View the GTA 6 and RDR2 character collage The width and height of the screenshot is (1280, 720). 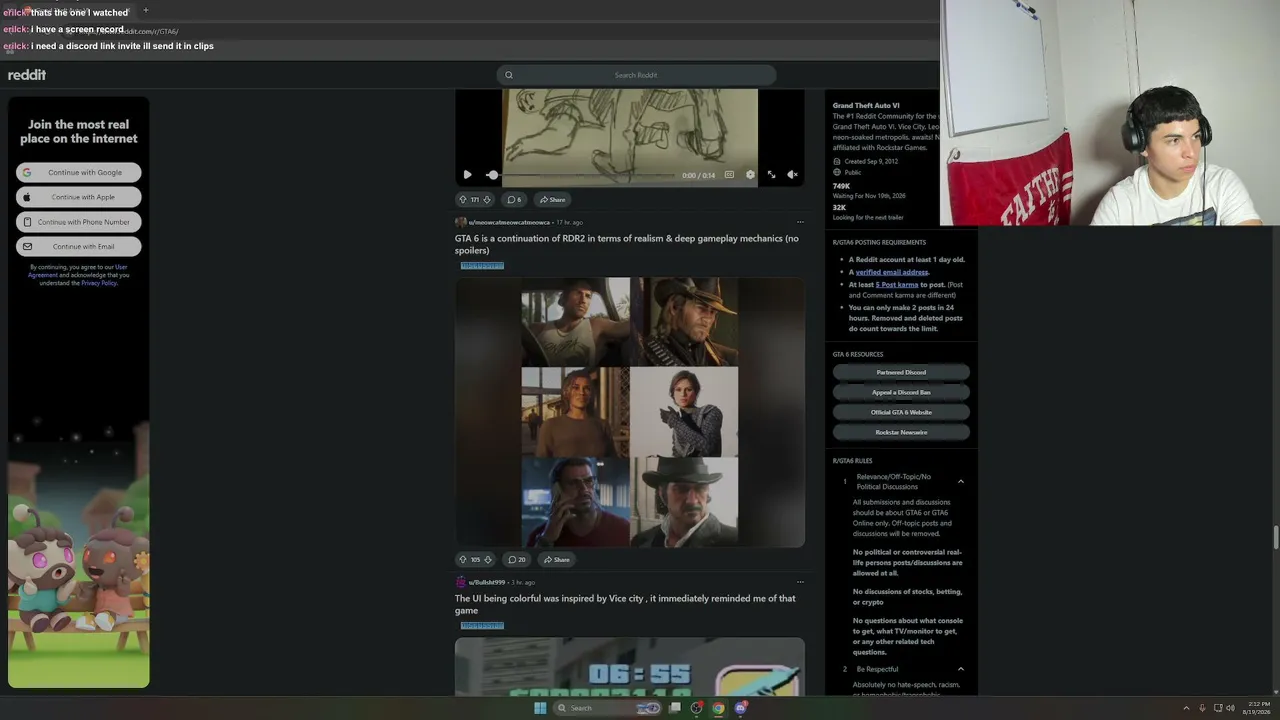coord(630,412)
